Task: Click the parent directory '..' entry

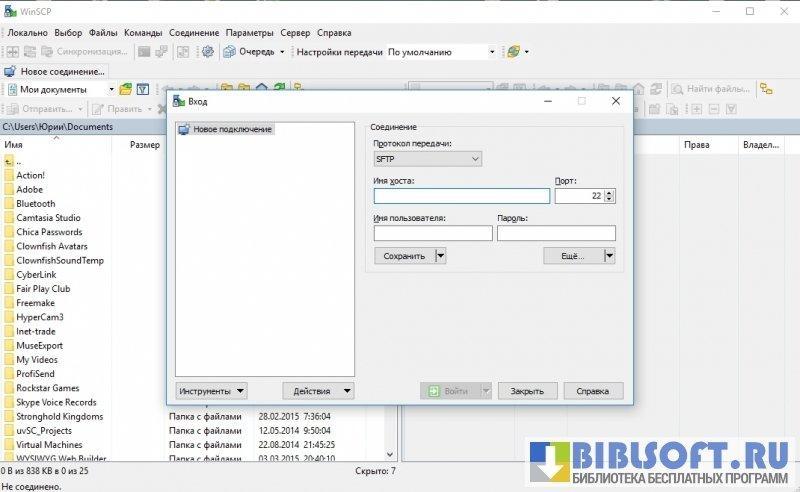Action: 13,161
